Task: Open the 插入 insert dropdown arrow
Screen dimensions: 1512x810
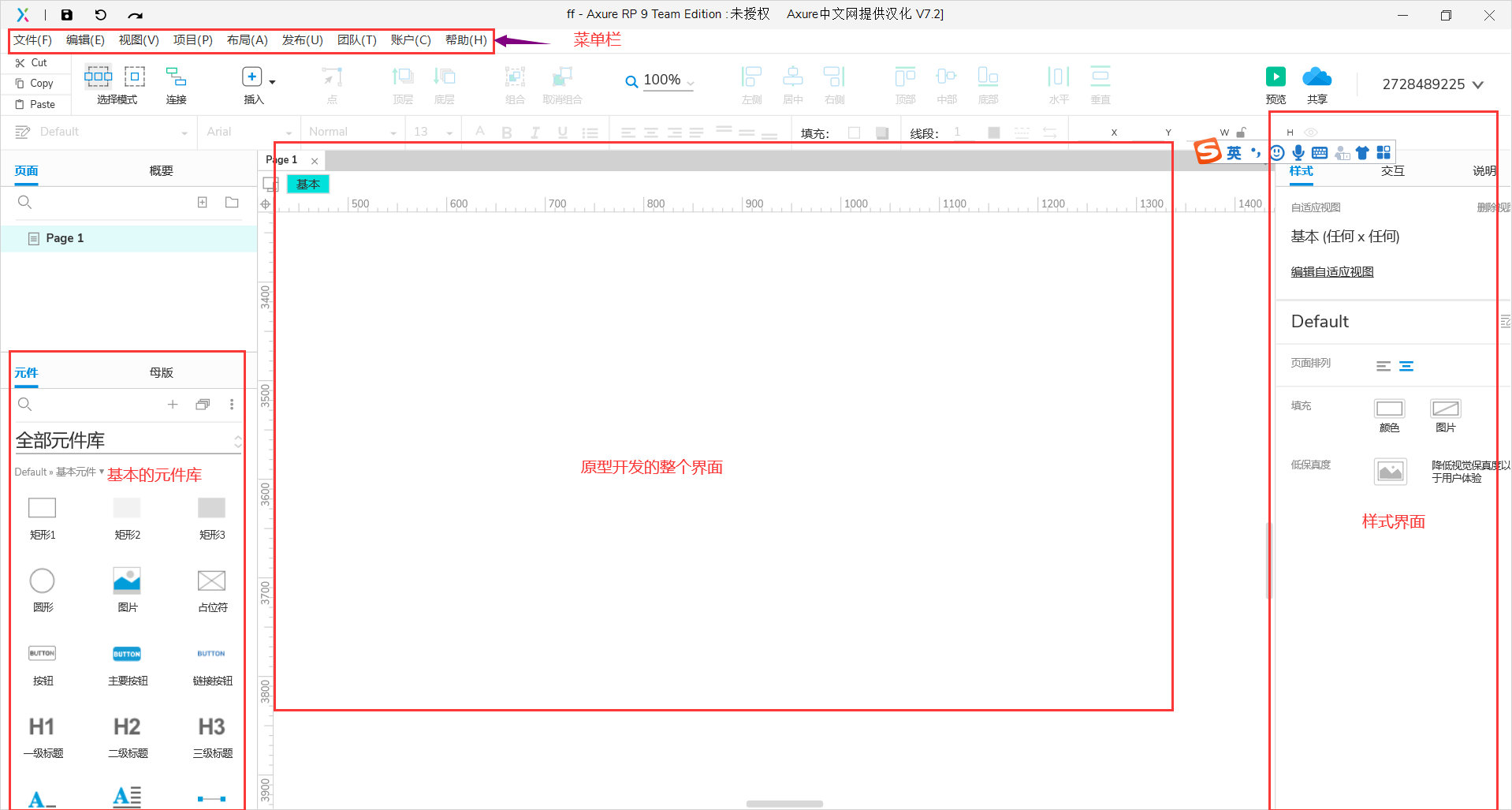Action: click(x=271, y=80)
